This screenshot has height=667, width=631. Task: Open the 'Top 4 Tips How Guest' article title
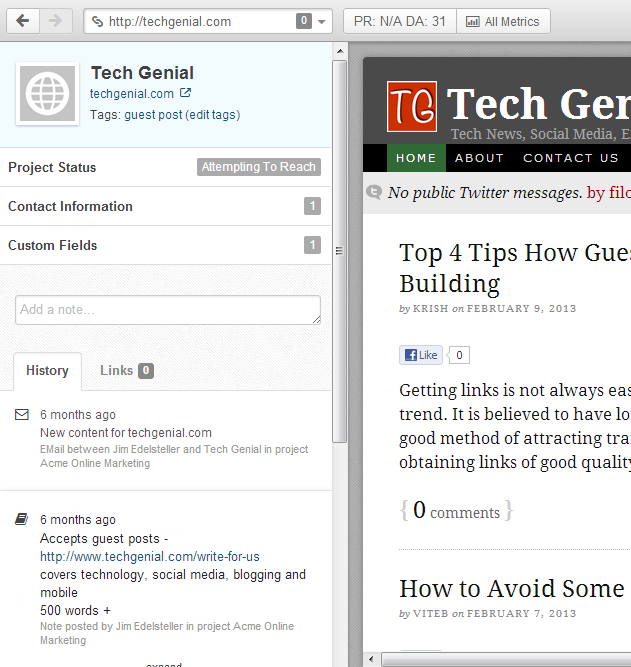[515, 268]
